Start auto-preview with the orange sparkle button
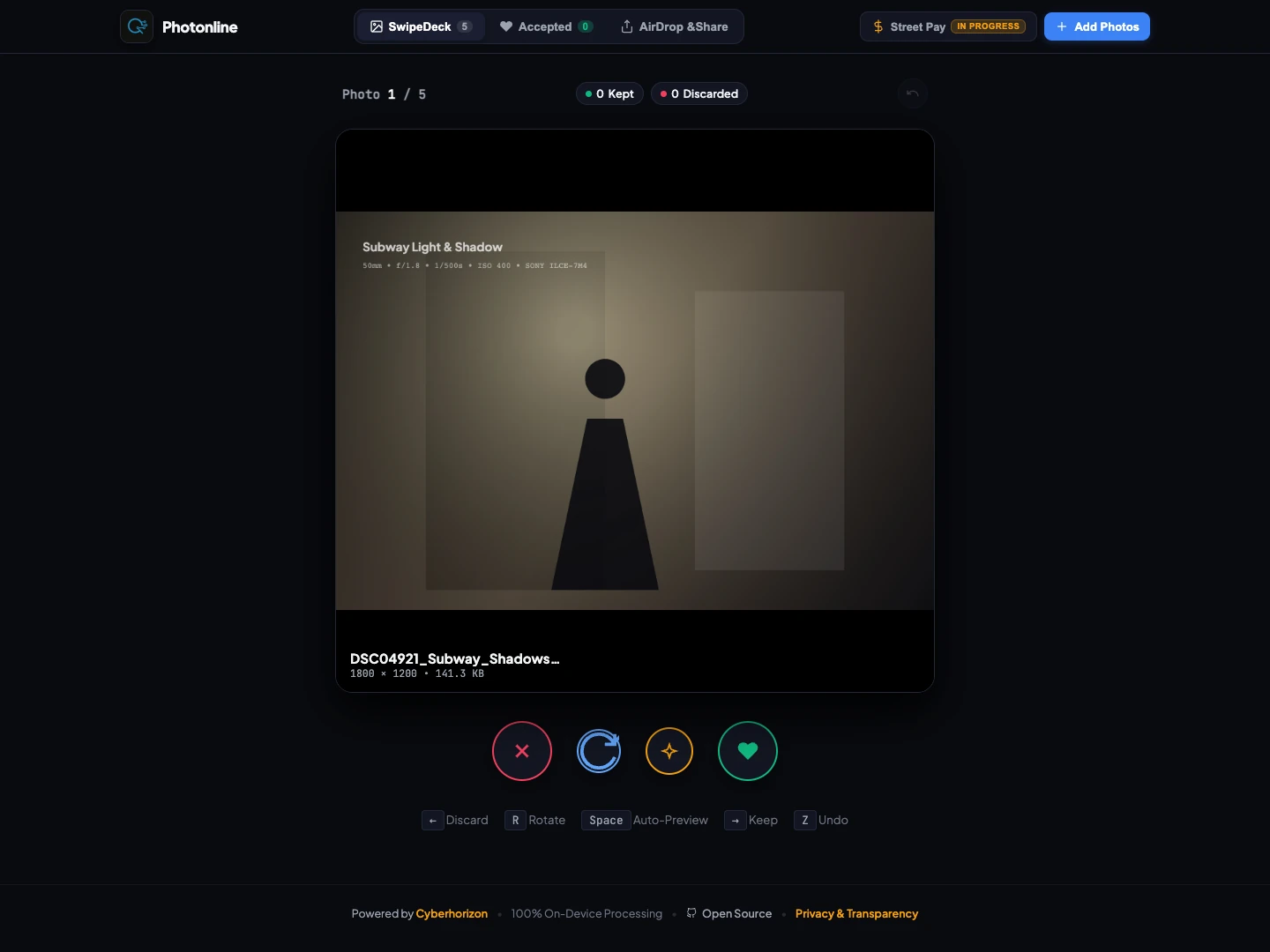 click(x=669, y=751)
